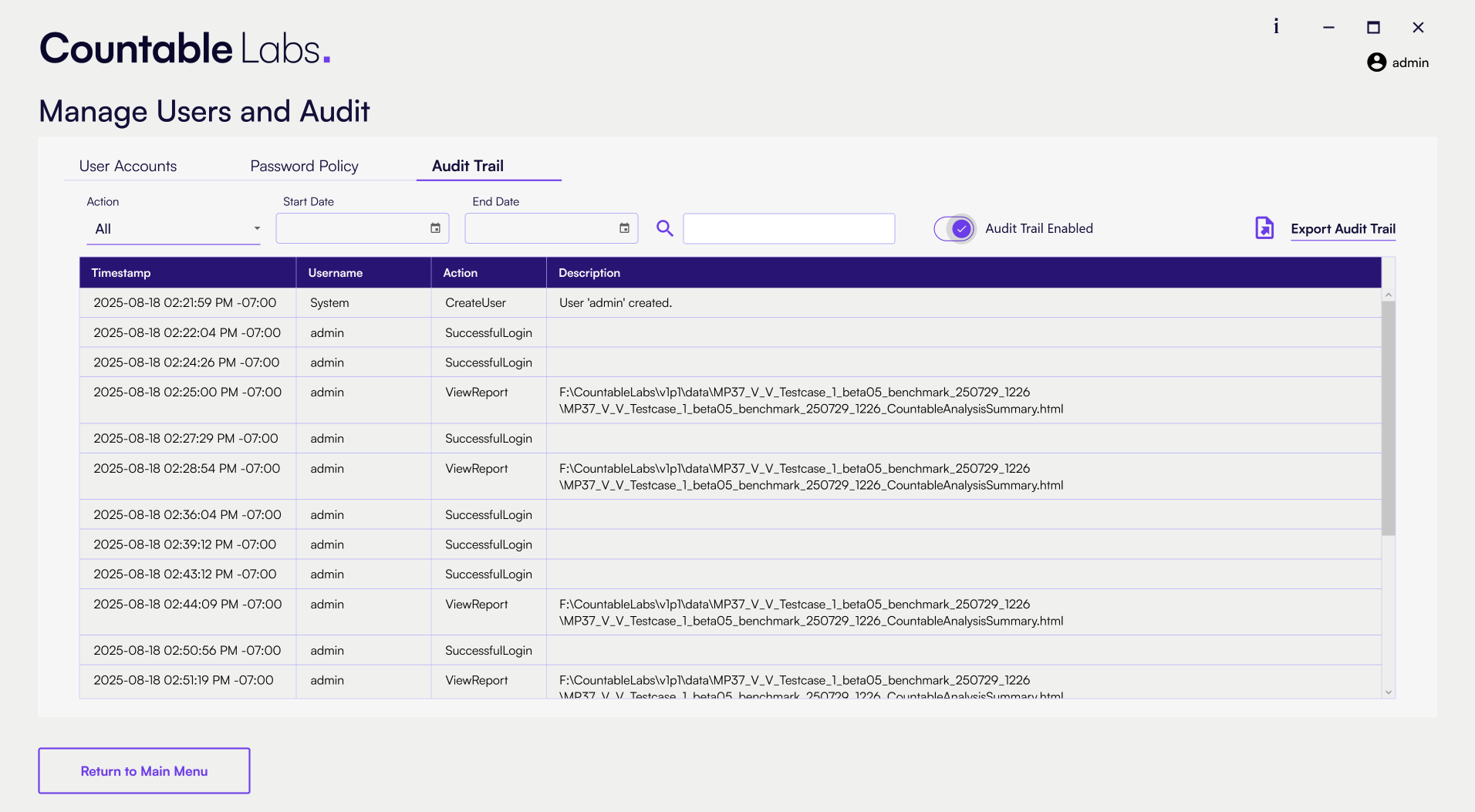Open the Start Date calendar picker

point(435,228)
